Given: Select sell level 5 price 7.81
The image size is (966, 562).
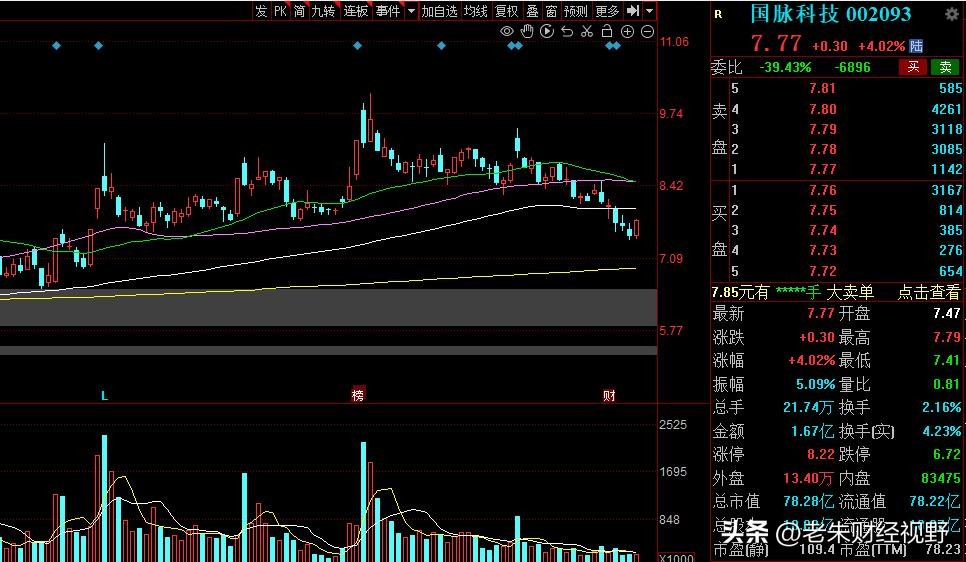Looking at the screenshot, I should coord(822,88).
